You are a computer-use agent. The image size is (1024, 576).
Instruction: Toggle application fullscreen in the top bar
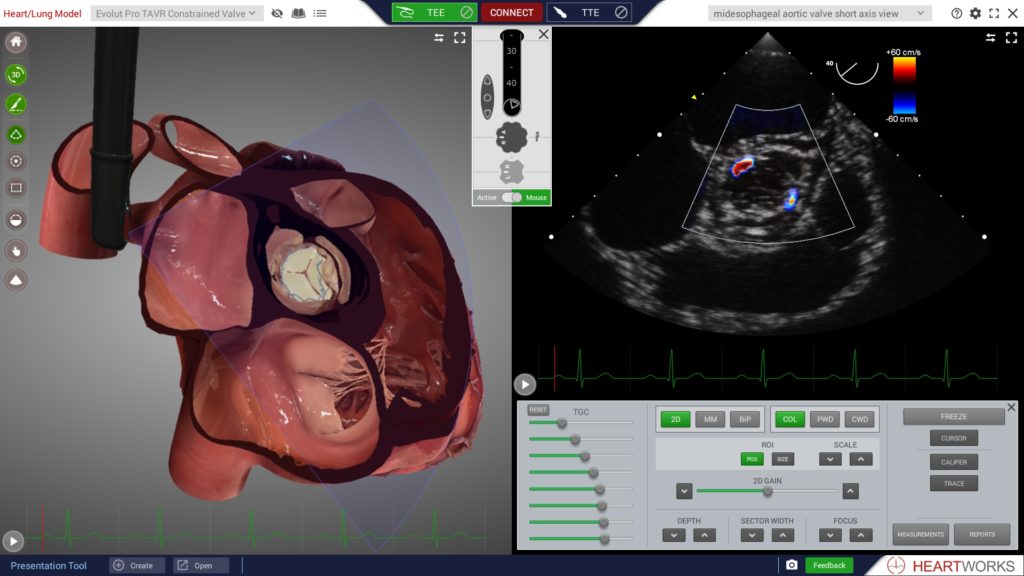point(994,13)
